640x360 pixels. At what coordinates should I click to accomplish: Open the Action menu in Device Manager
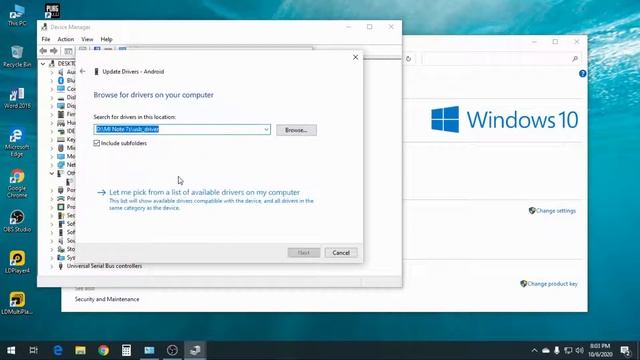[x=65, y=39]
